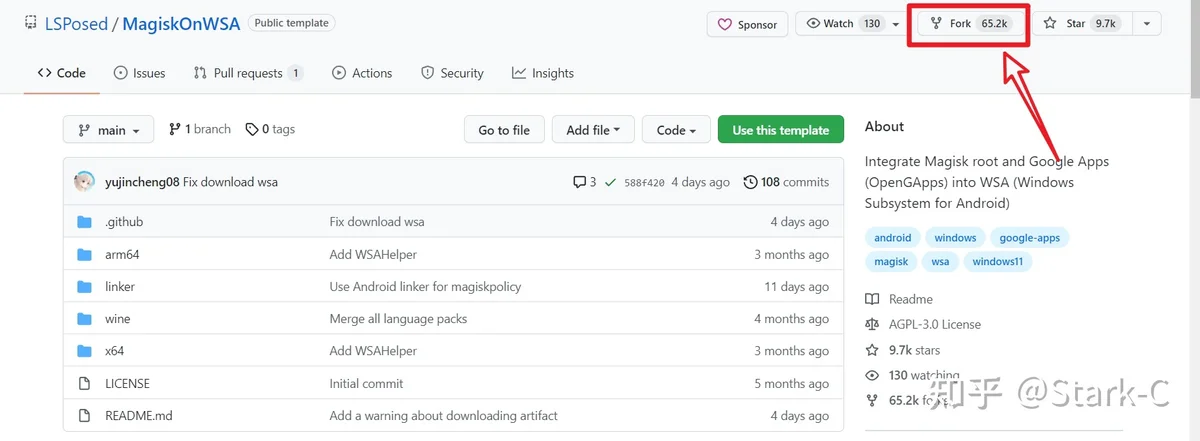Click the windows11 topic tag
Image resolution: width=1200 pixels, height=441 pixels.
point(998,262)
